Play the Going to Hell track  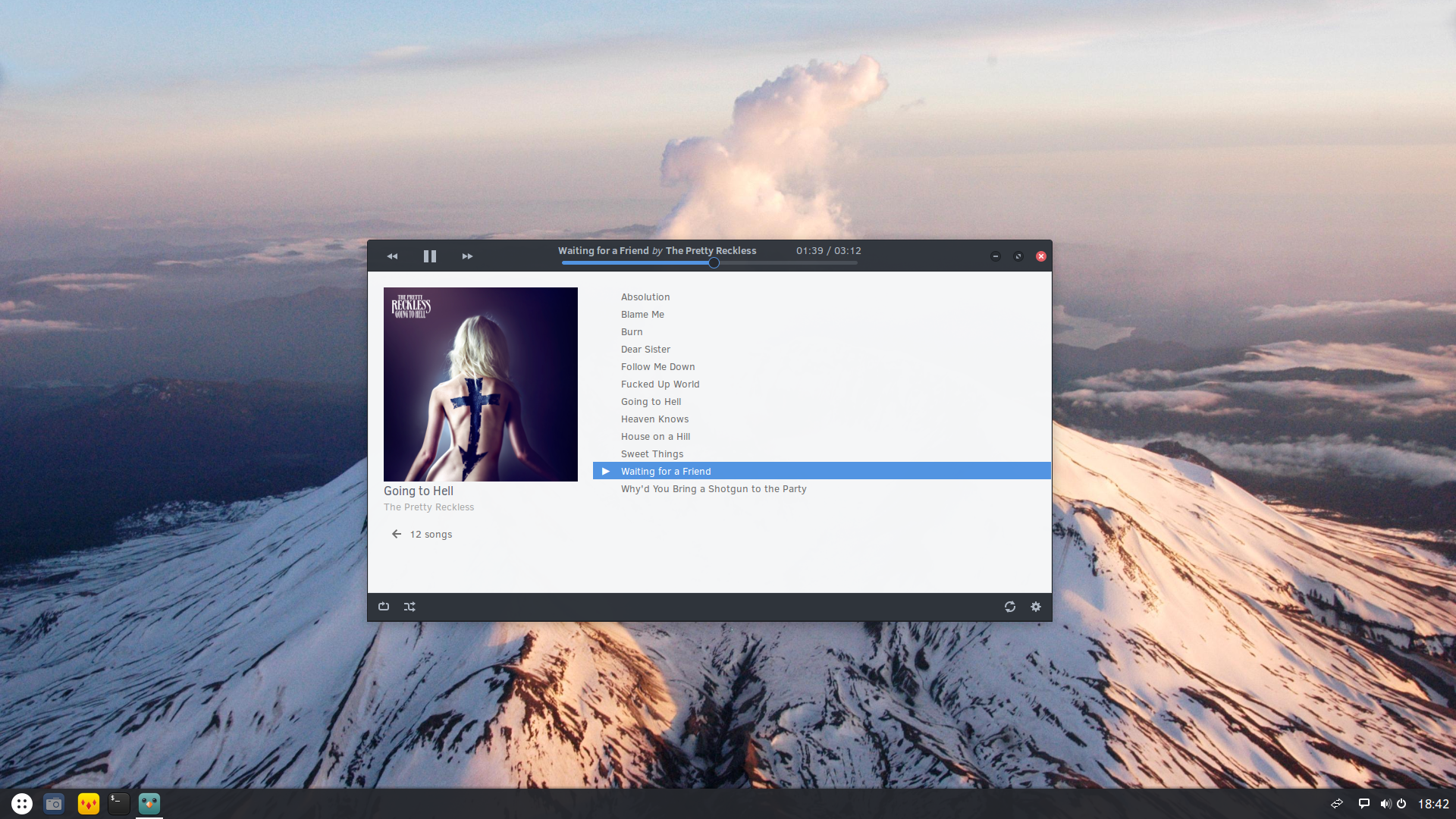pos(651,402)
